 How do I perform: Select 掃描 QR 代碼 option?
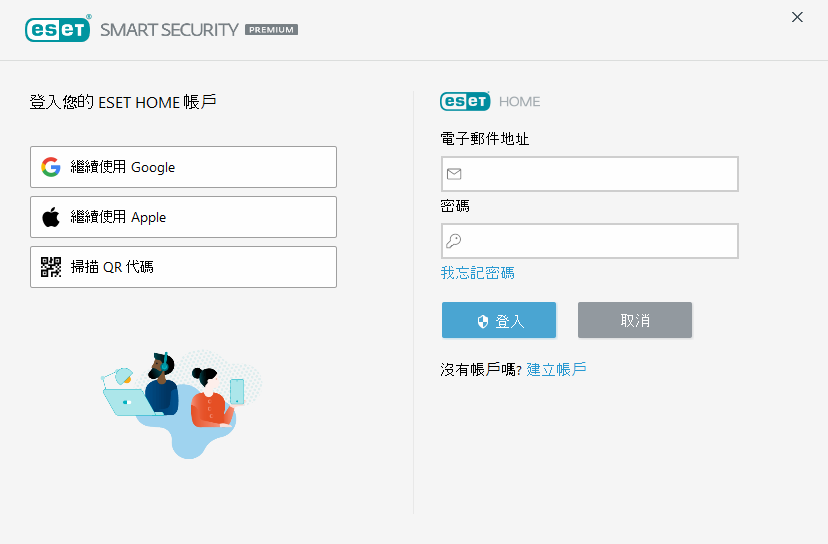(183, 267)
